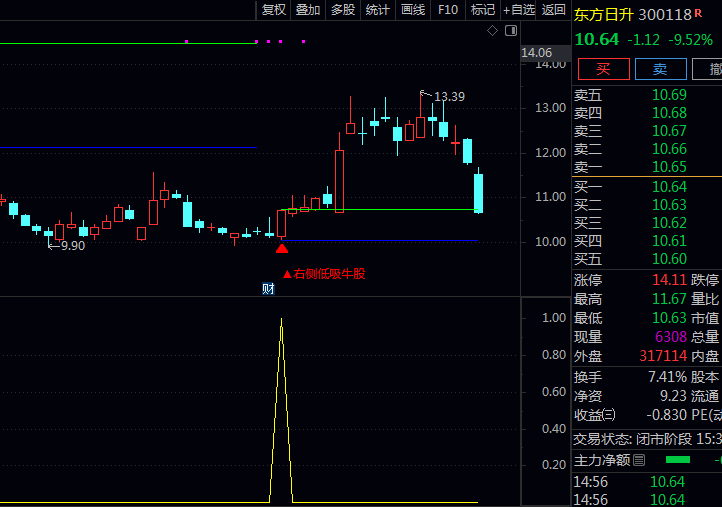722x507 pixels.
Task: Activate the 画线 drawing tool
Action: click(413, 10)
